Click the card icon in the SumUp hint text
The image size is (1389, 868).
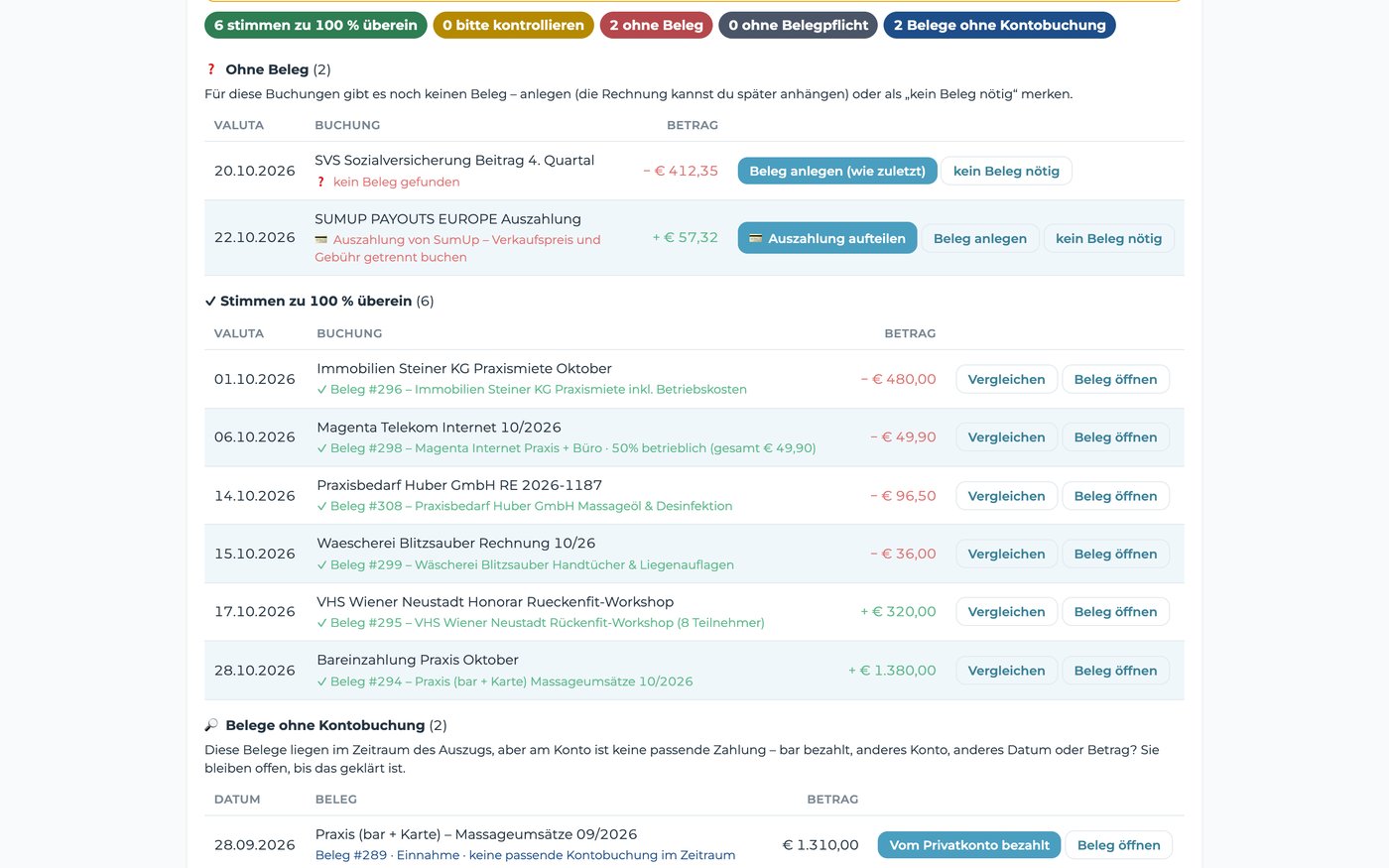pyautogui.click(x=321, y=240)
